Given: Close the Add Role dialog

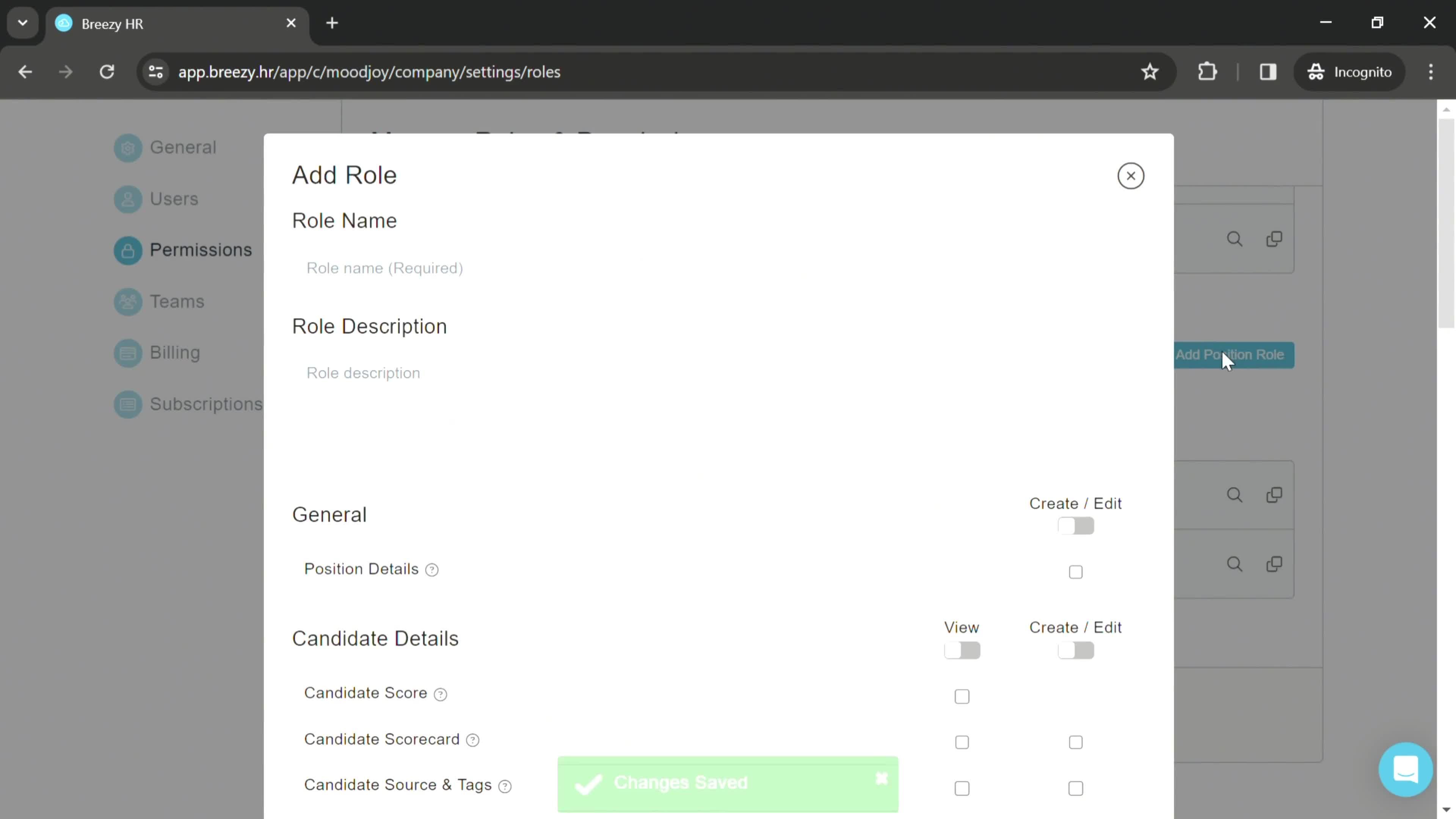Looking at the screenshot, I should click(x=1131, y=176).
